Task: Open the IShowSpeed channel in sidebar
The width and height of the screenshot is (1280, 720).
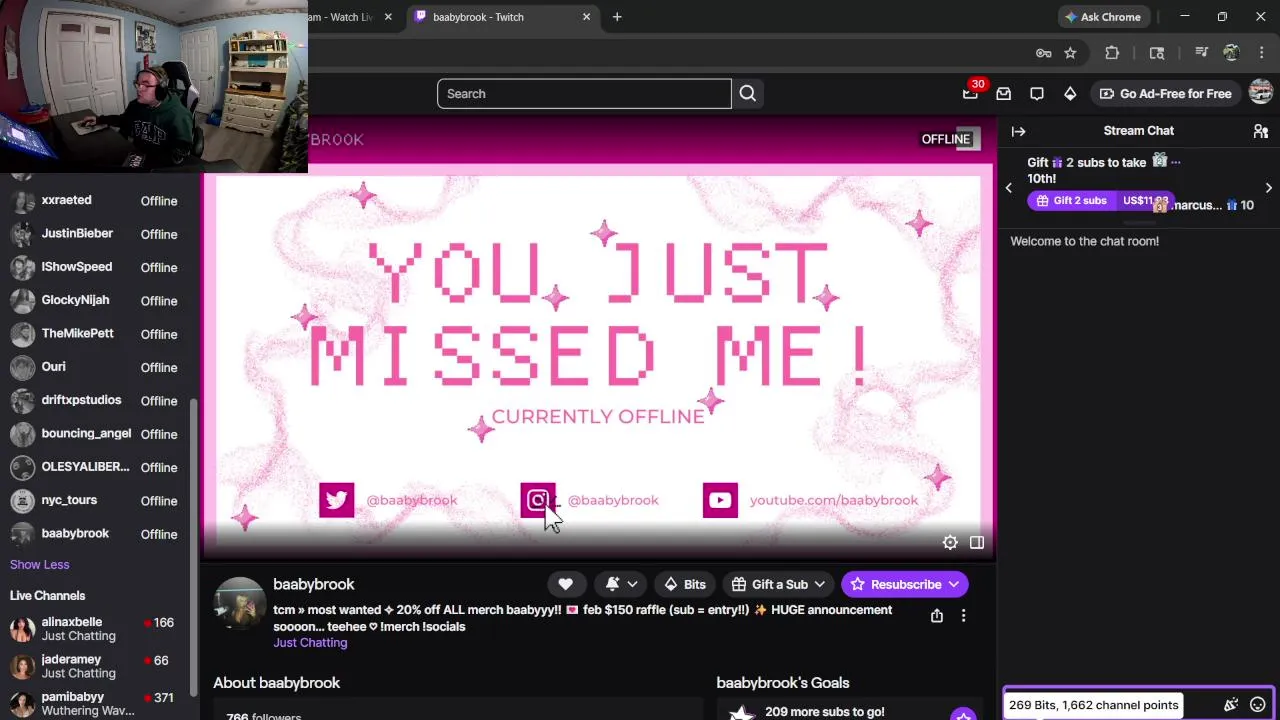Action: 96,267
